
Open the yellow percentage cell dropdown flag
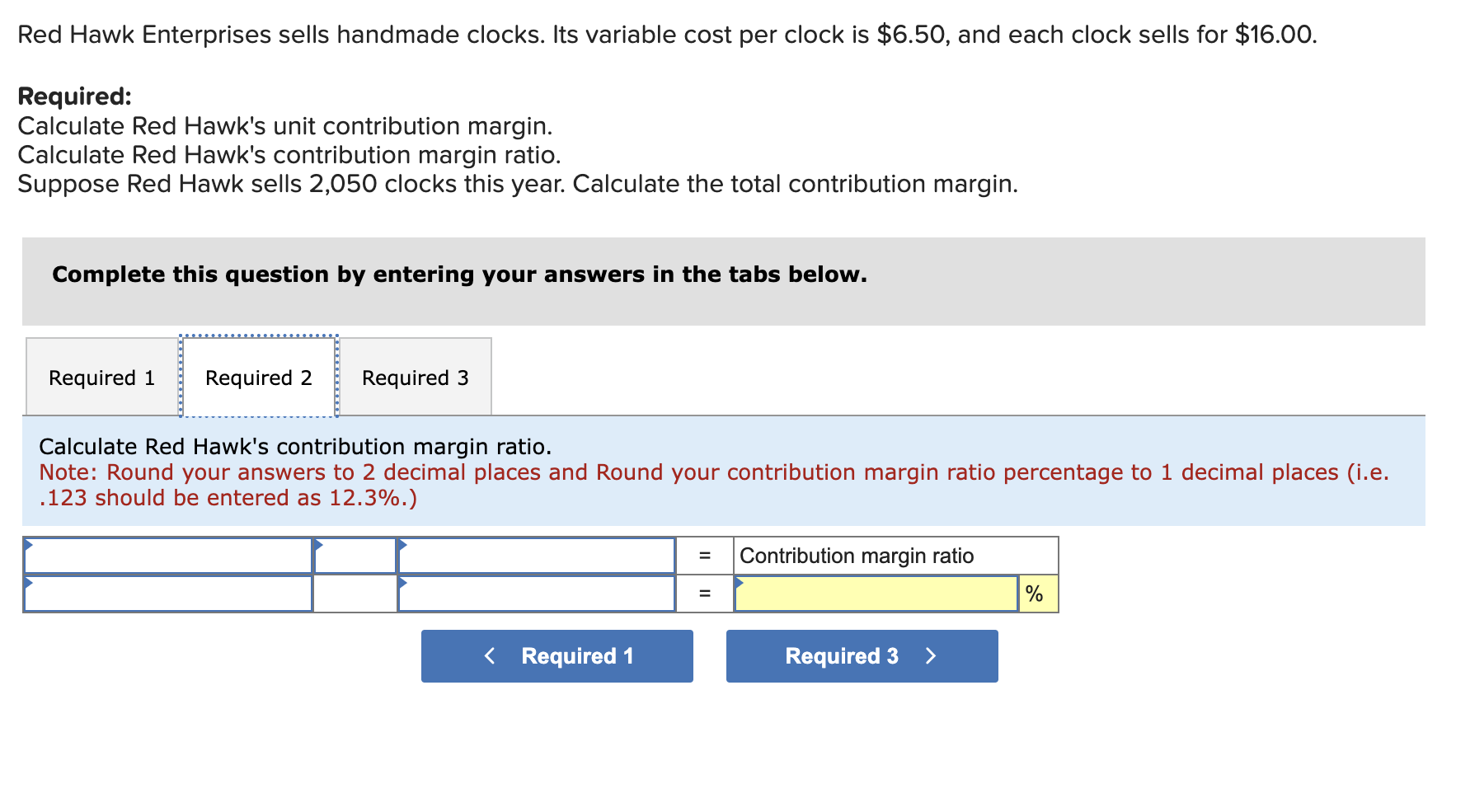coord(738,581)
